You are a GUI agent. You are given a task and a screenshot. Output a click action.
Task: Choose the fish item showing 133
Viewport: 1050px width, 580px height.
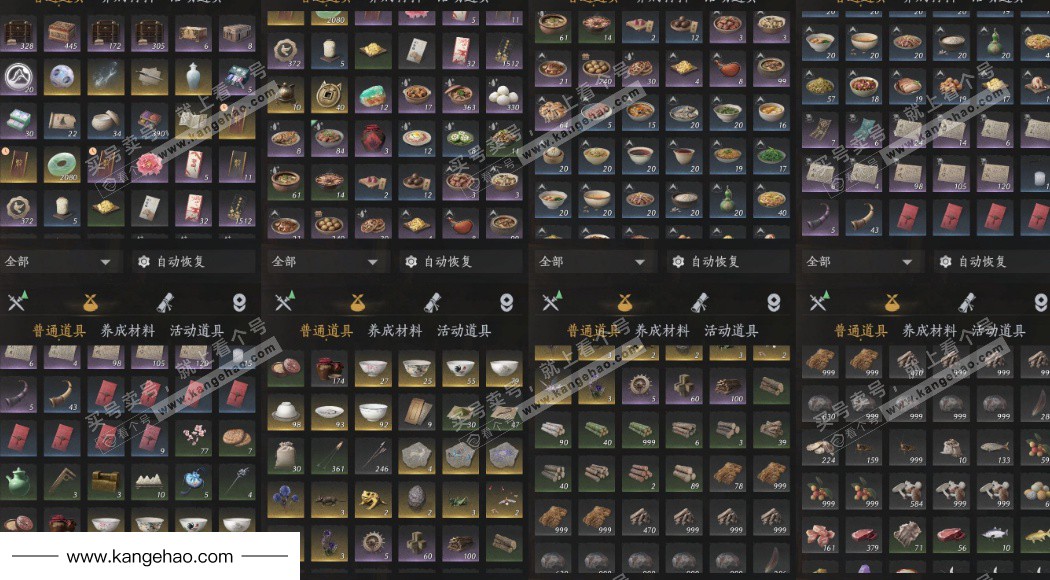tap(994, 447)
